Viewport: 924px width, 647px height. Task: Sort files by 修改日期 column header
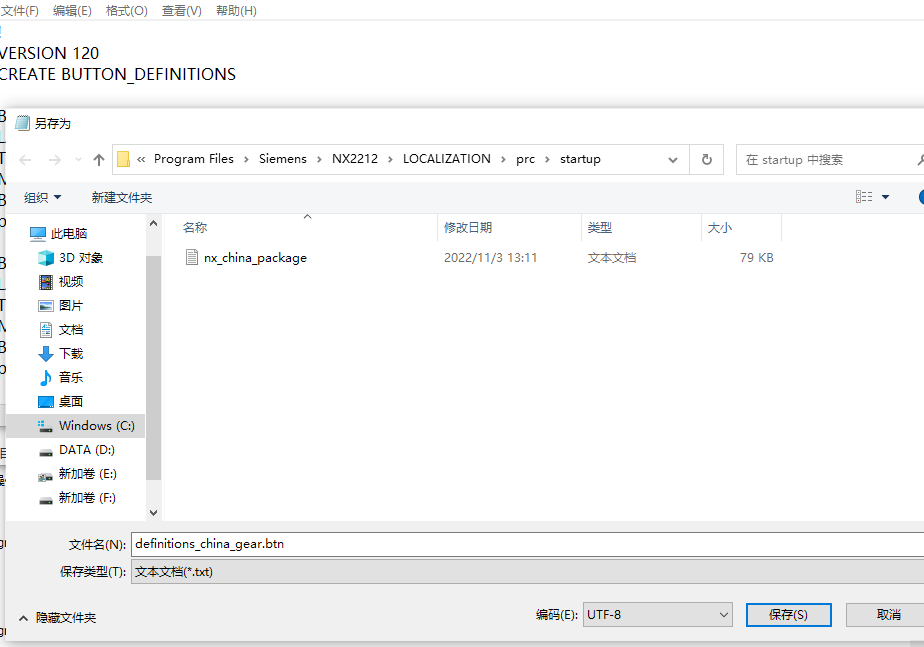[468, 228]
